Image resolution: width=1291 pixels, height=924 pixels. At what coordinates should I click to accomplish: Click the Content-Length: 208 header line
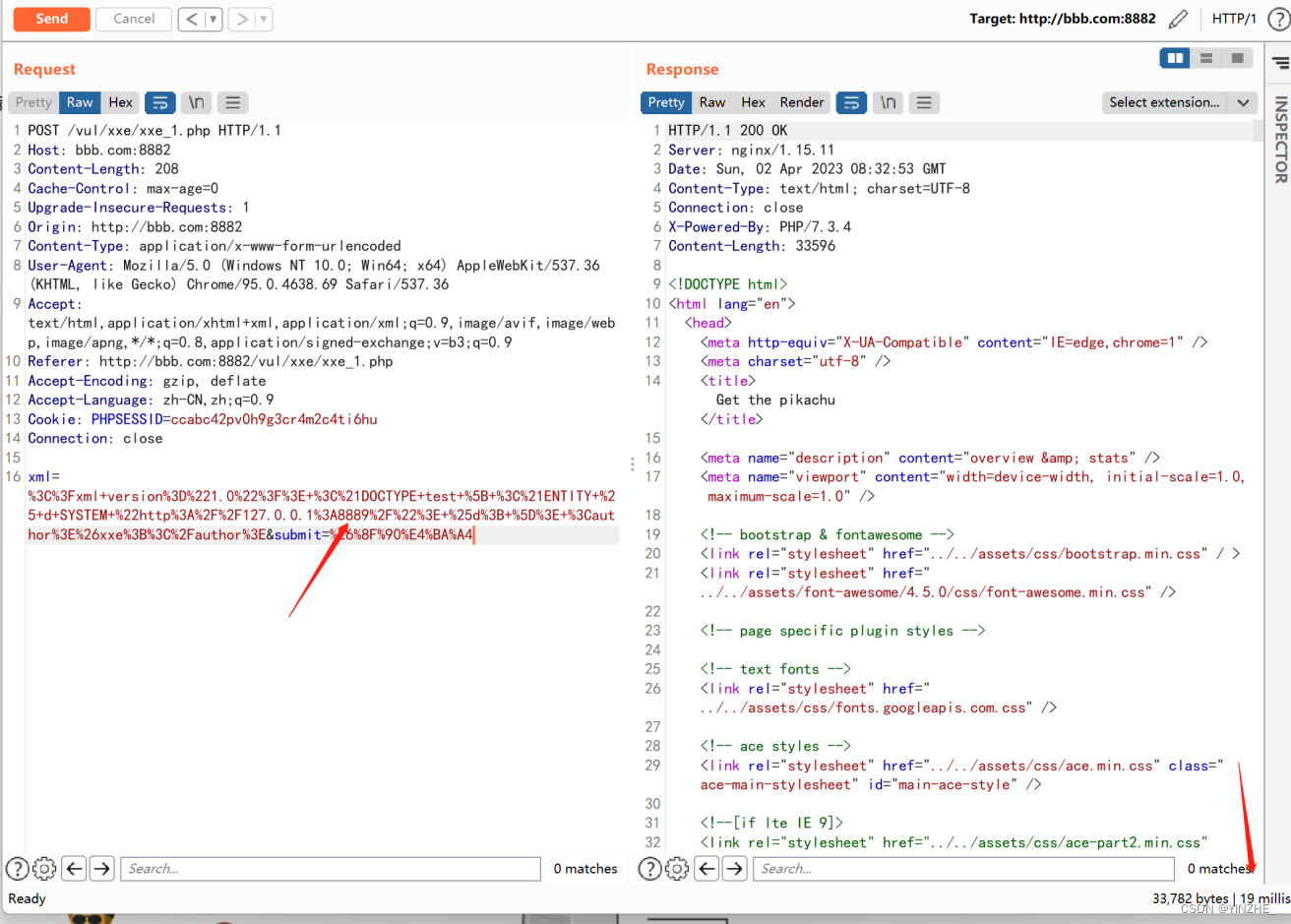pos(103,169)
